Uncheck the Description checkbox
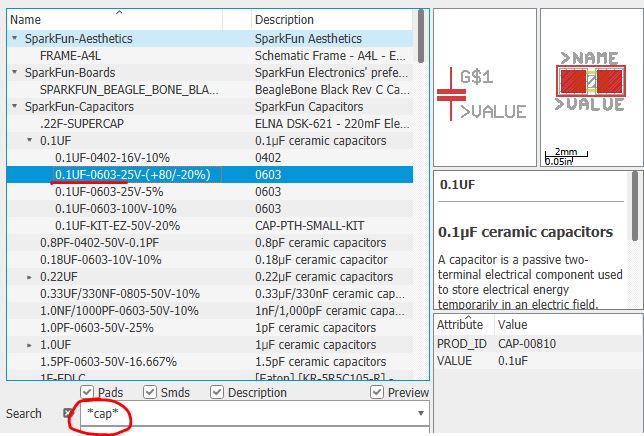The image size is (644, 436). point(217,393)
